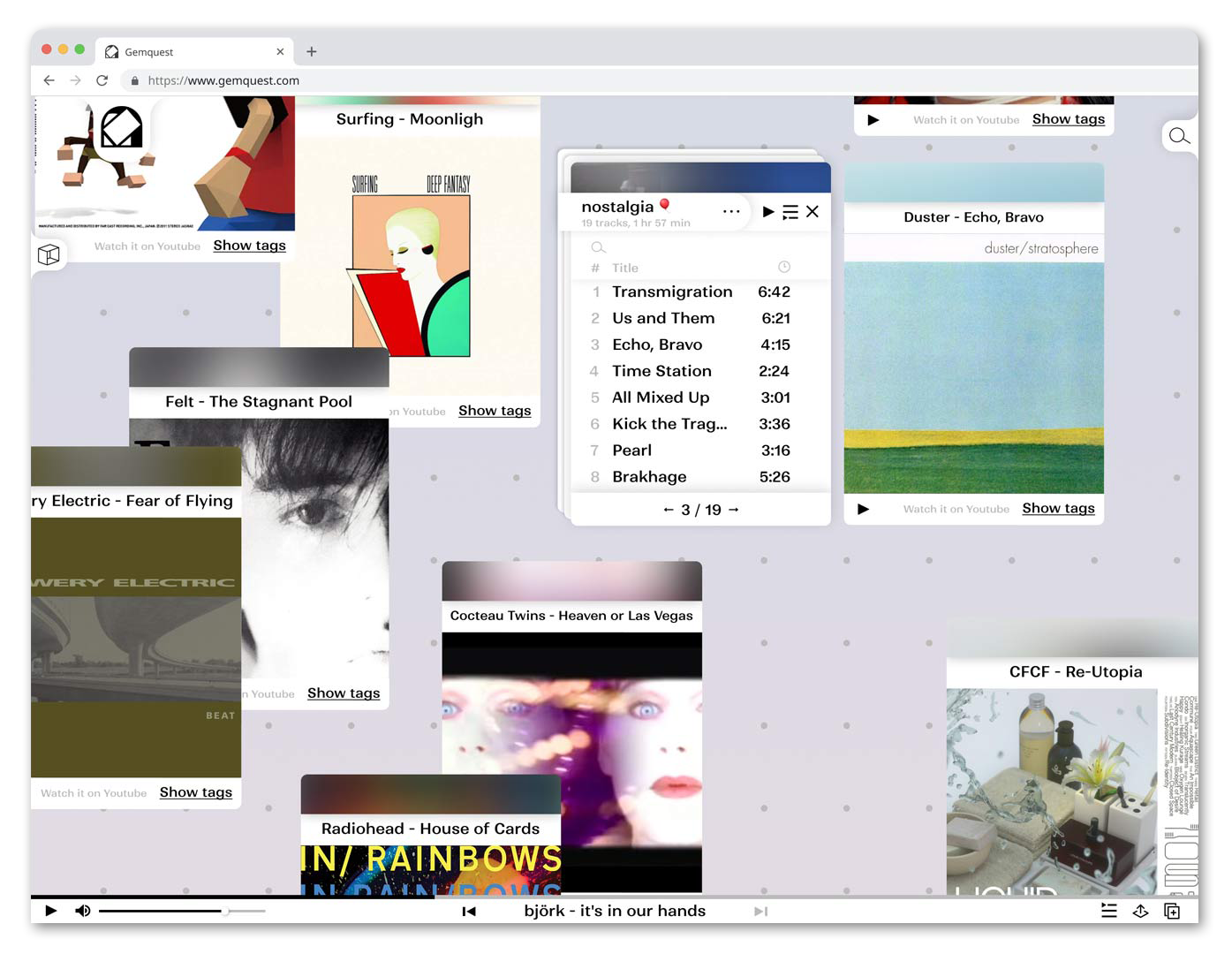This screenshot has height=954, width=1232.
Task: Toggle play in the bottom player bar
Action: [50, 911]
